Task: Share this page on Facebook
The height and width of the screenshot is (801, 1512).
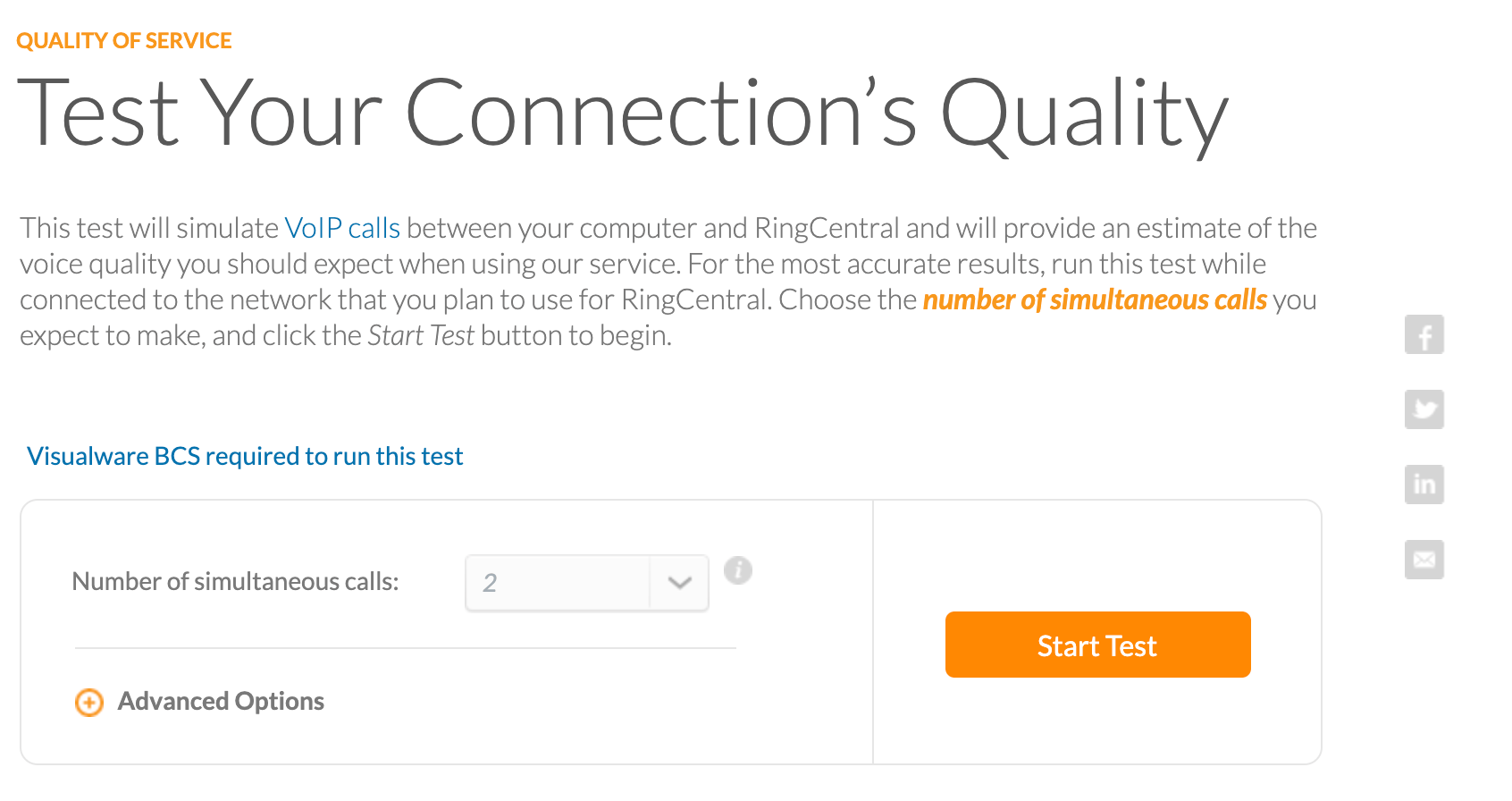Action: (1424, 335)
